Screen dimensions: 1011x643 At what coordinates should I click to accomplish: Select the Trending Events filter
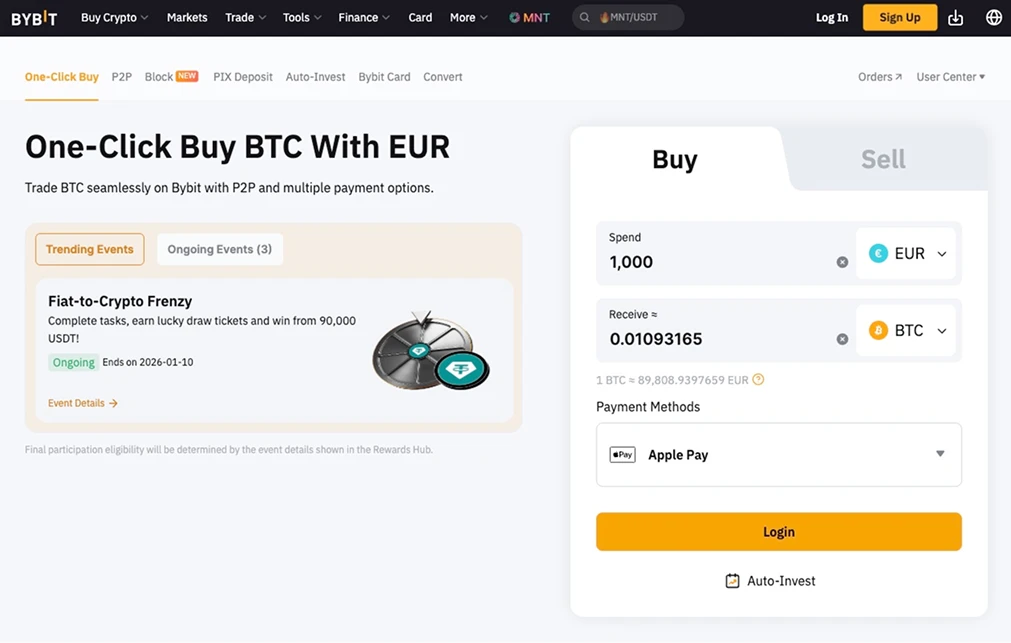point(89,249)
